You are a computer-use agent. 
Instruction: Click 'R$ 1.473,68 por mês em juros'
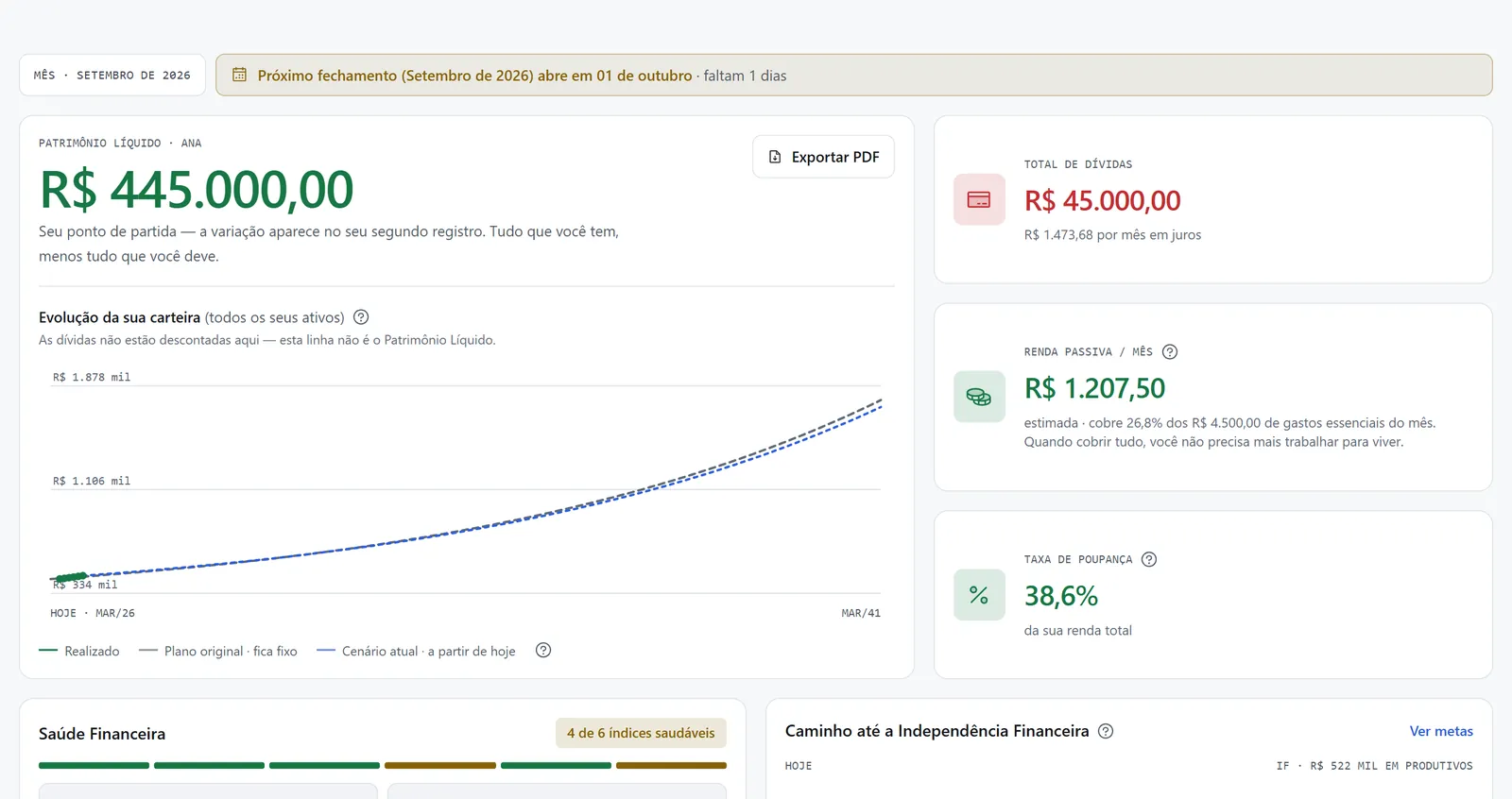[1112, 235]
